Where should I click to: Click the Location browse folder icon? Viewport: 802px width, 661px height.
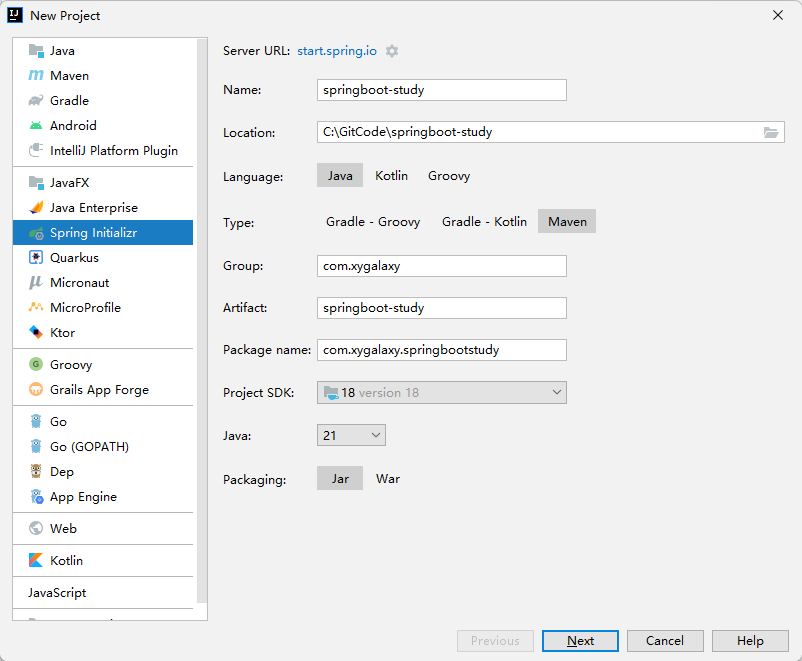[771, 132]
